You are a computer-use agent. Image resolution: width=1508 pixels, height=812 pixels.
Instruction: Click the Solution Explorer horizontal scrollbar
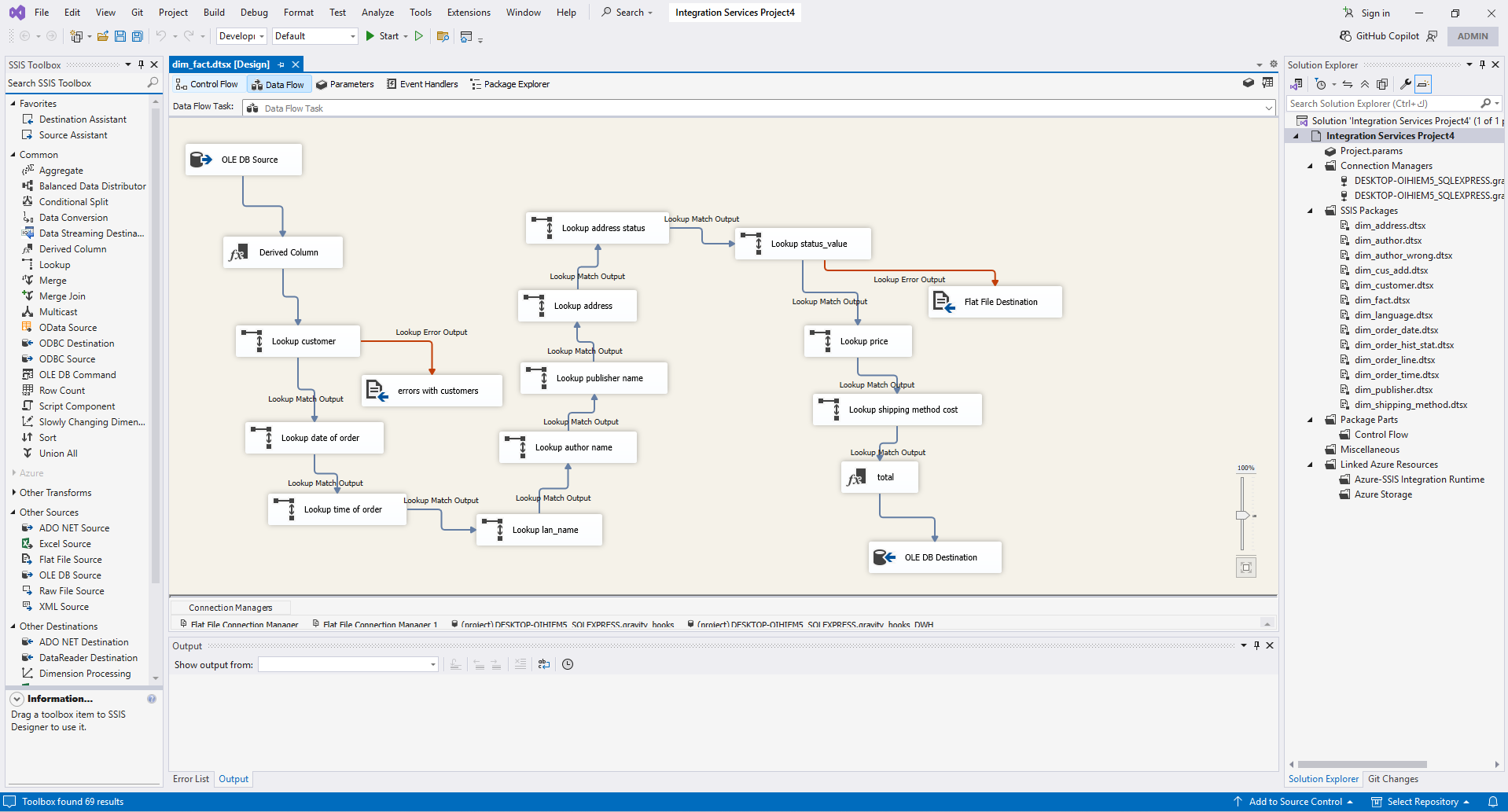[1363, 764]
